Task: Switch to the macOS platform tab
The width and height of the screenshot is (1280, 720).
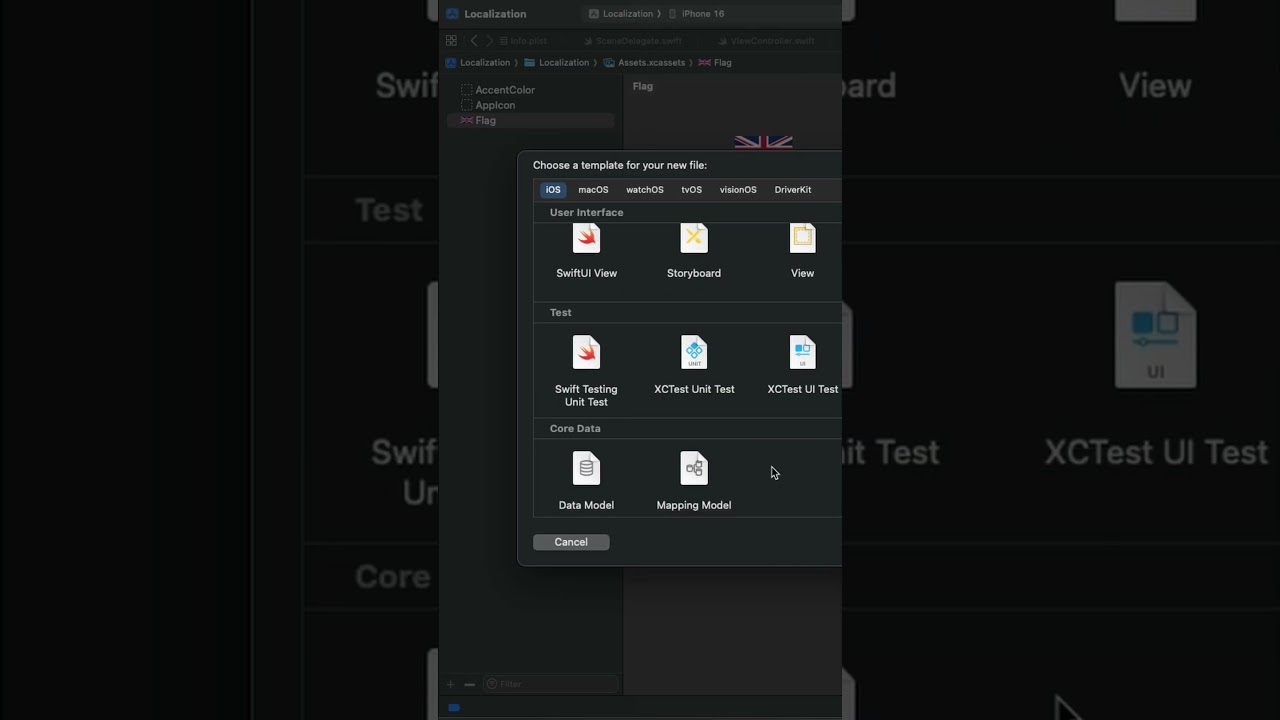Action: click(593, 190)
